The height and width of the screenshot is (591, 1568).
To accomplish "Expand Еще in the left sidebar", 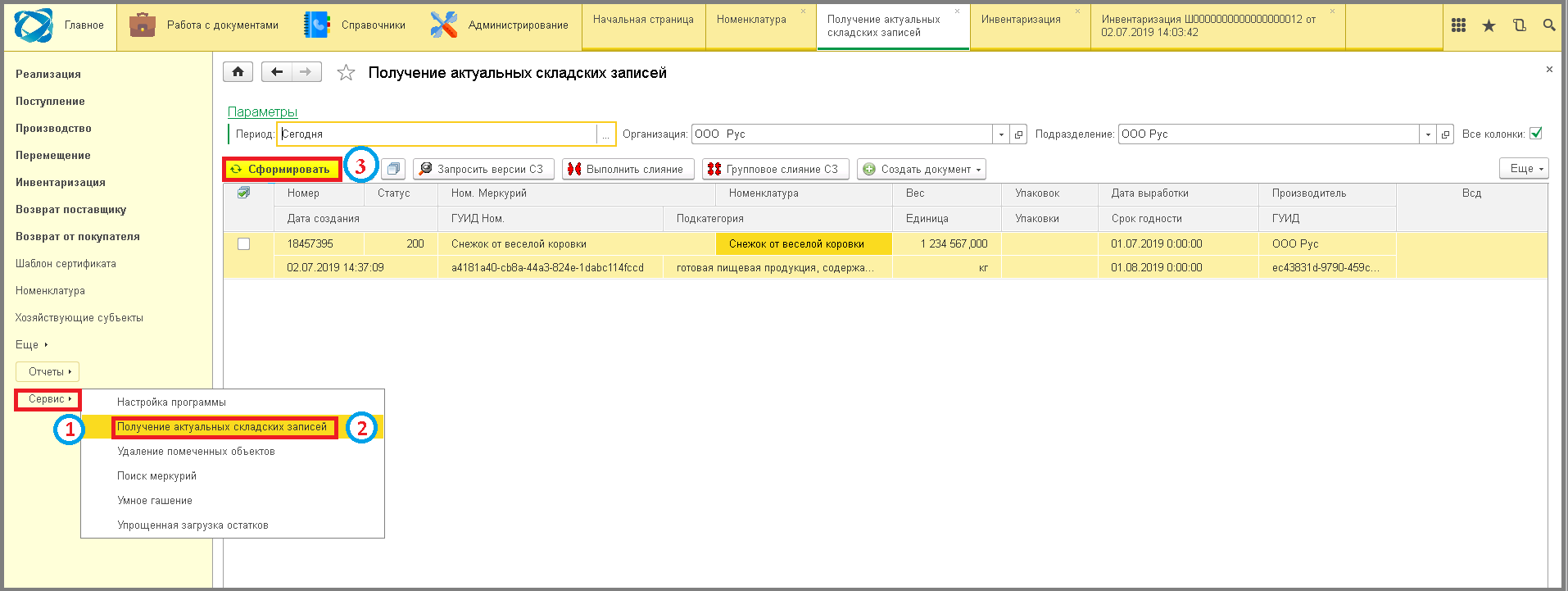I will tap(31, 344).
